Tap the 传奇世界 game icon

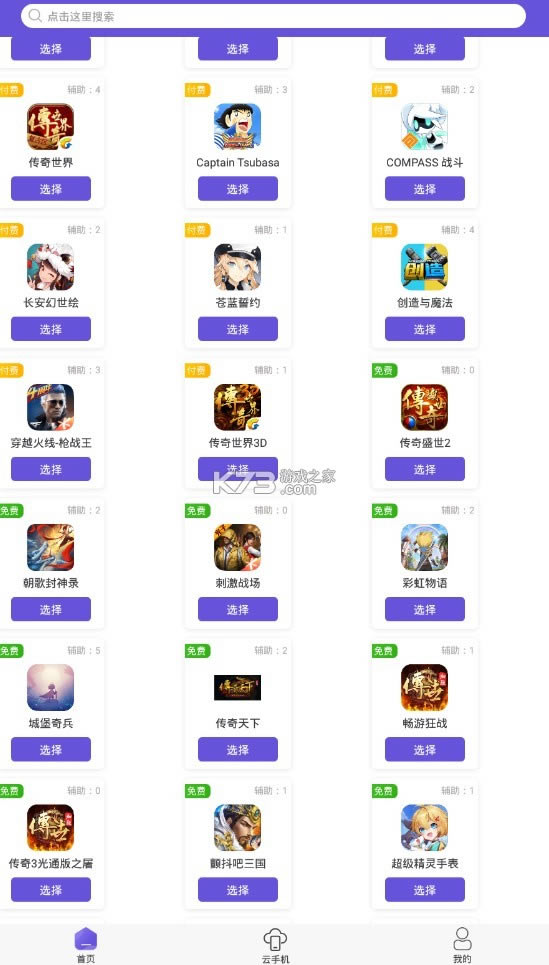click(50, 127)
